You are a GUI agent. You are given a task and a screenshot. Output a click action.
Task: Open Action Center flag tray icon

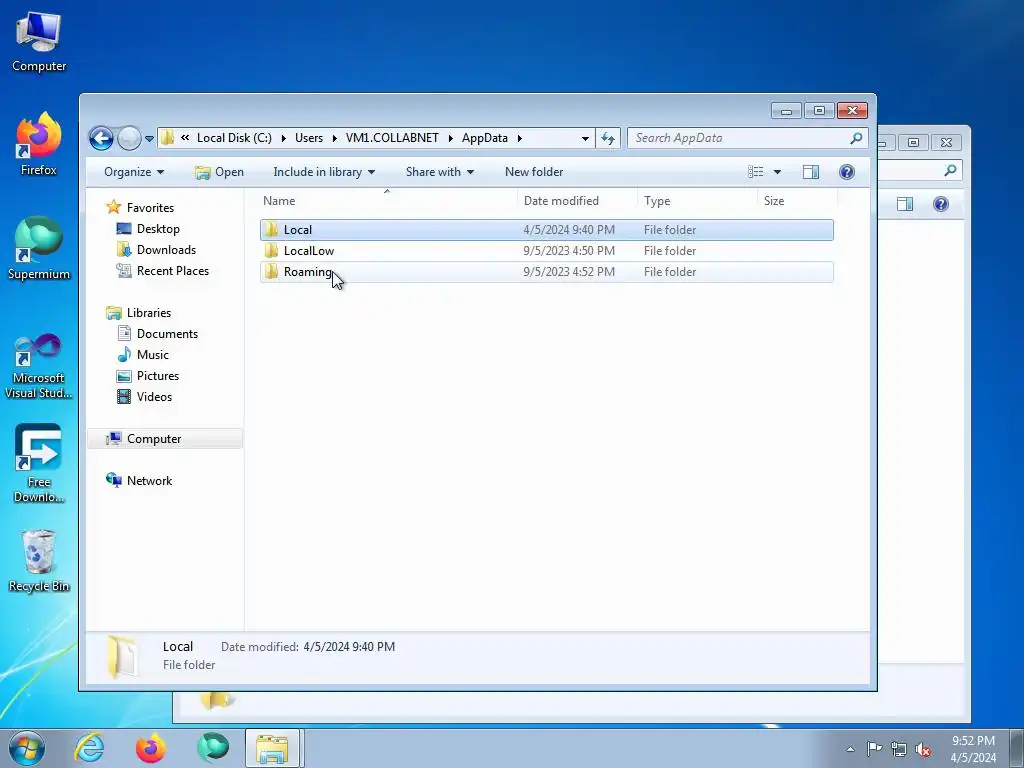tap(874, 749)
